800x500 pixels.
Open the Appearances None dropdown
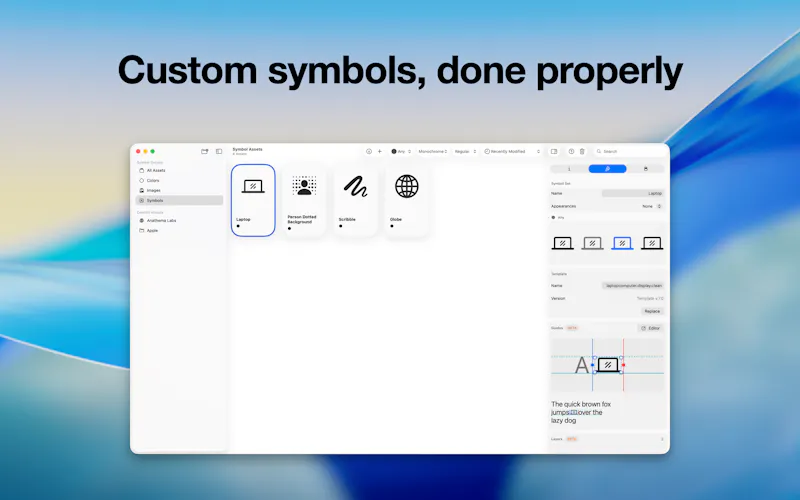pyautogui.click(x=652, y=206)
